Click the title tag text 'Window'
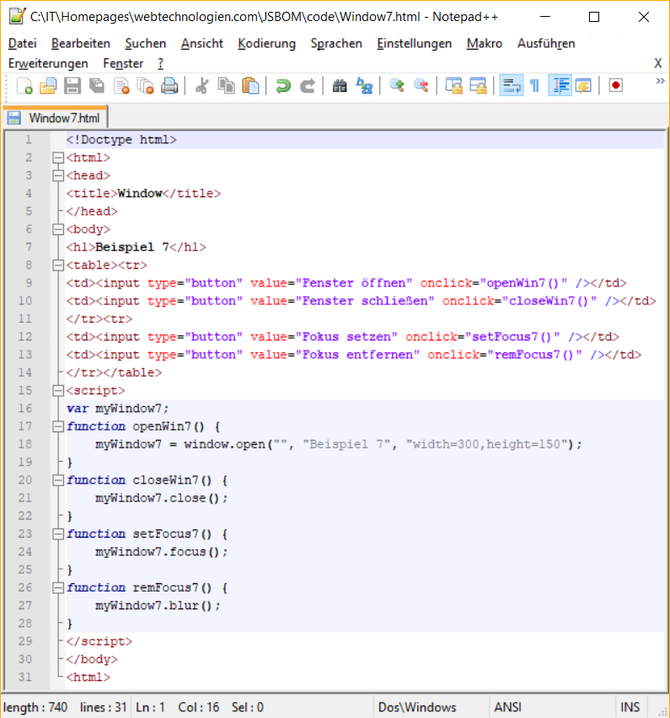Viewport: 670px width, 718px height. [x=140, y=194]
